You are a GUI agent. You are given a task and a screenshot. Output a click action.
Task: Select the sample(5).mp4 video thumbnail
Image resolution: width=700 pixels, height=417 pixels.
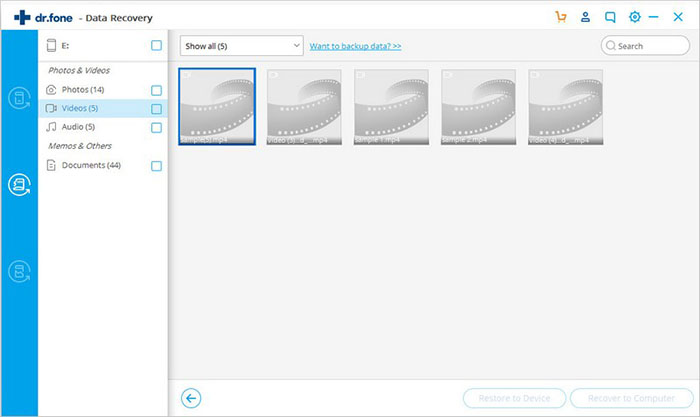217,107
